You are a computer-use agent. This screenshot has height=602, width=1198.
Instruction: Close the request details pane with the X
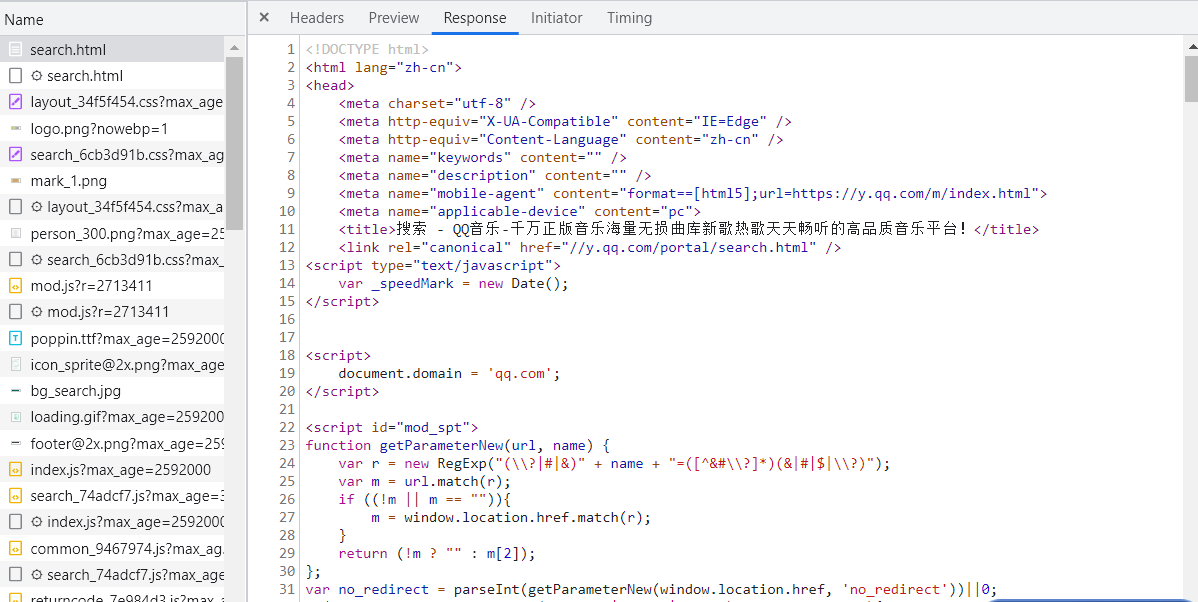click(264, 18)
